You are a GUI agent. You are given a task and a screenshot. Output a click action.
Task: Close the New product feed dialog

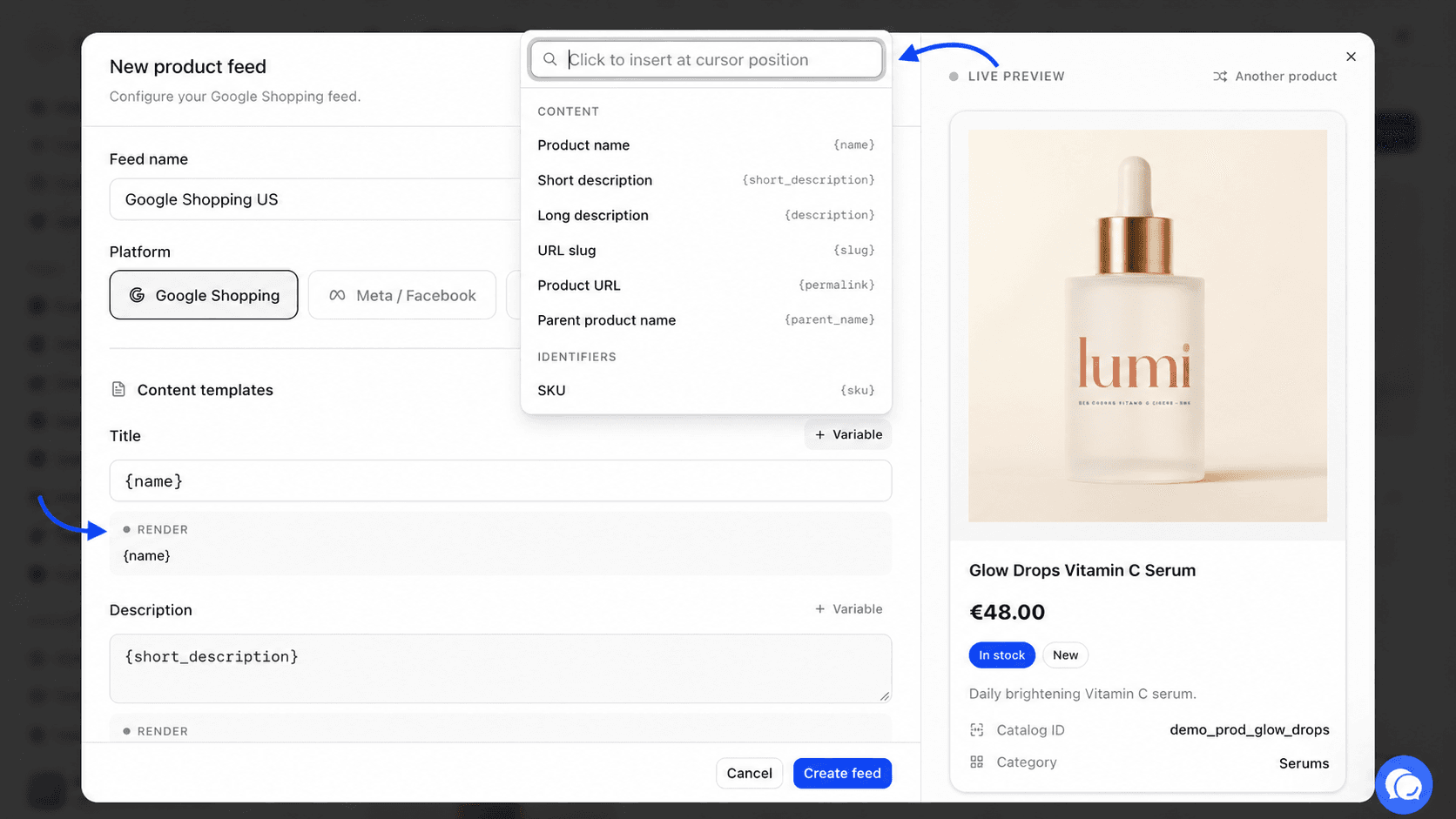tap(1351, 57)
